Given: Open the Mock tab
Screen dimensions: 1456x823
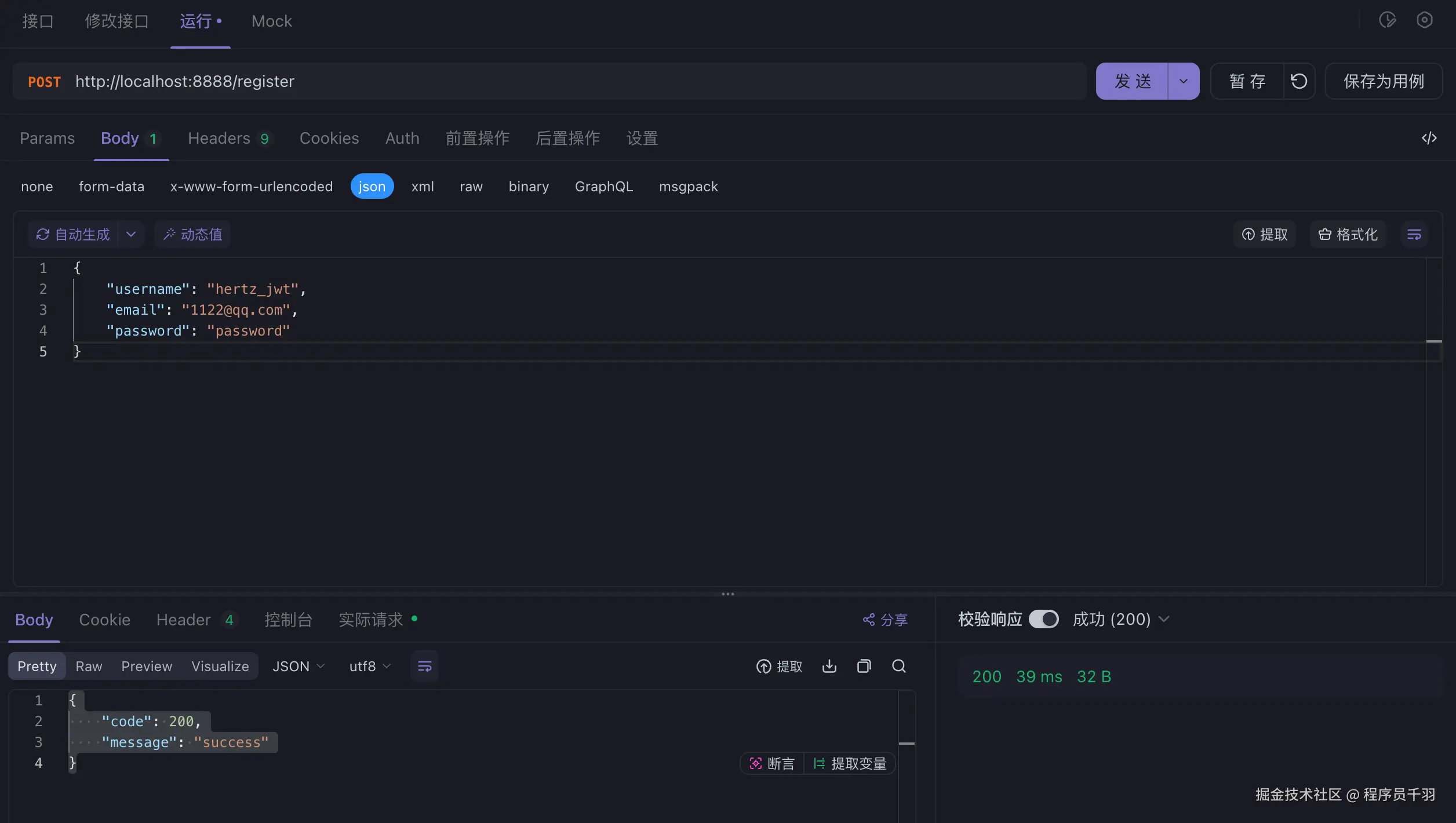Looking at the screenshot, I should click(271, 21).
